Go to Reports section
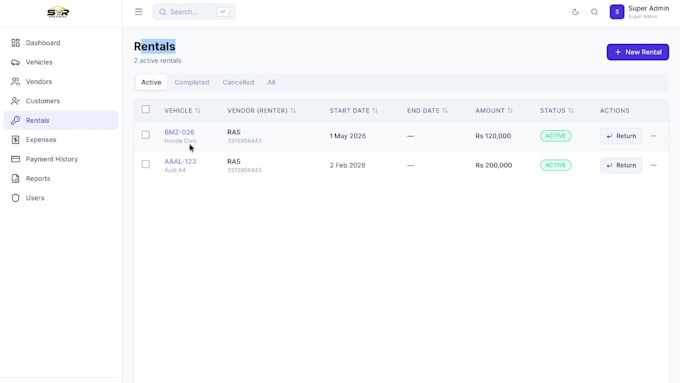The height and width of the screenshot is (383, 680). point(61,178)
